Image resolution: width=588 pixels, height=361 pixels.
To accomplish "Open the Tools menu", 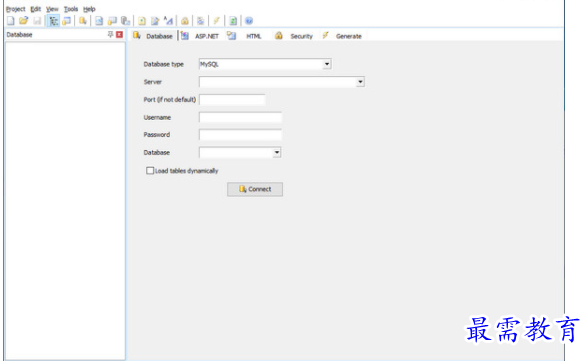I will (x=71, y=9).
